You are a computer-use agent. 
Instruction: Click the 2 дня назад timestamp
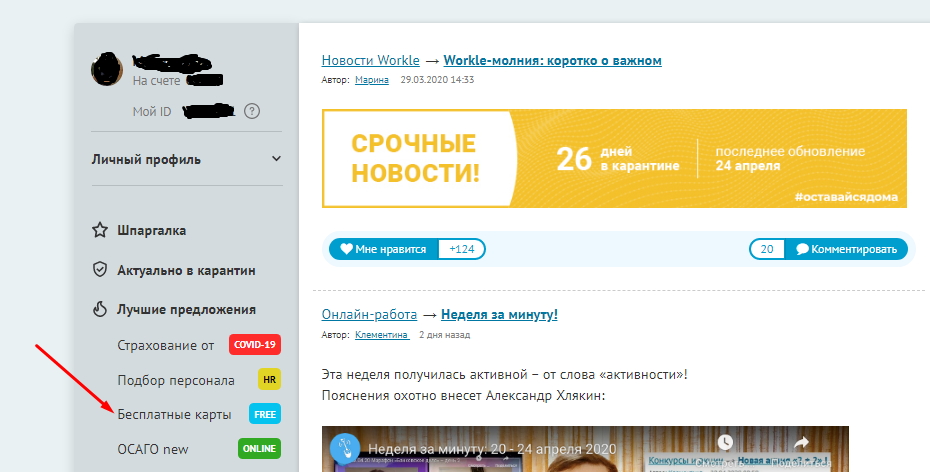pos(444,334)
